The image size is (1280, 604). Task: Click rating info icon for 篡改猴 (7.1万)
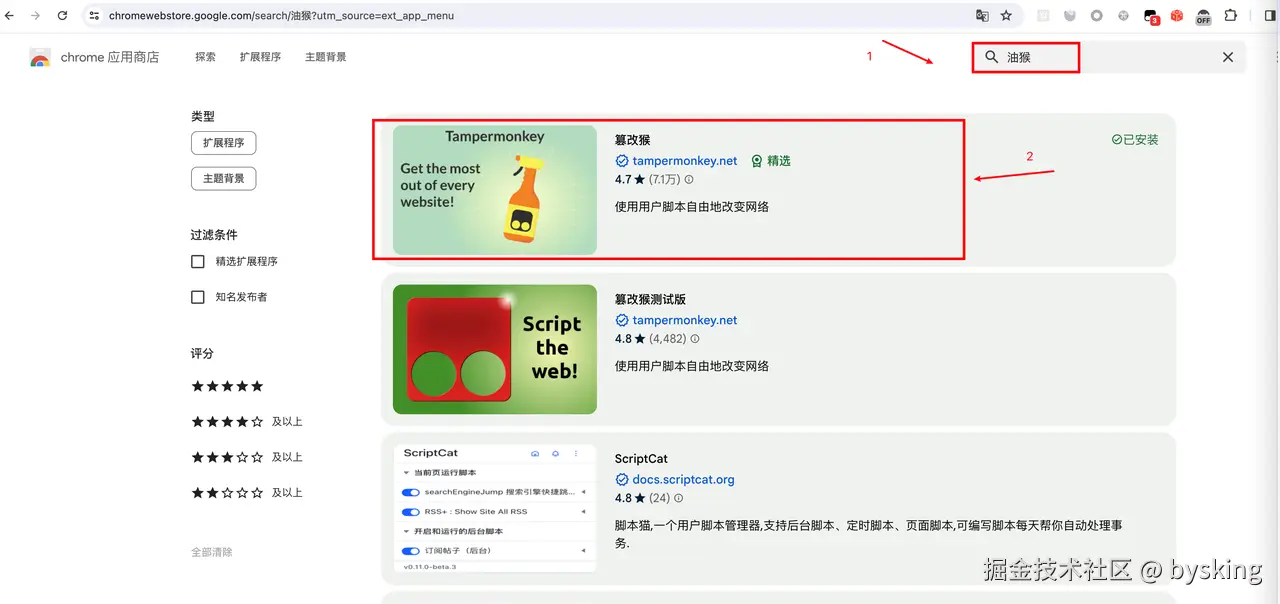[x=689, y=180]
